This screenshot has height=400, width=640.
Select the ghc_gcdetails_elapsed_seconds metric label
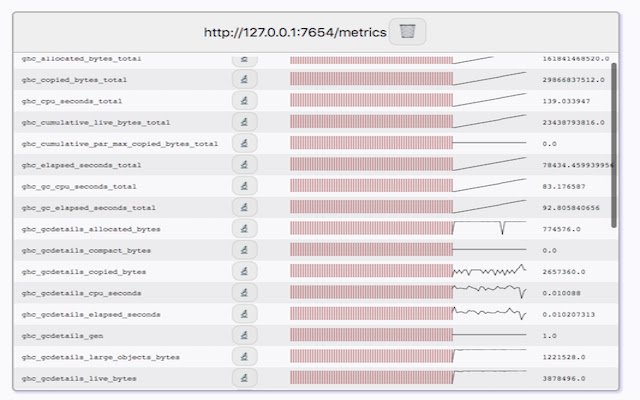(x=91, y=314)
